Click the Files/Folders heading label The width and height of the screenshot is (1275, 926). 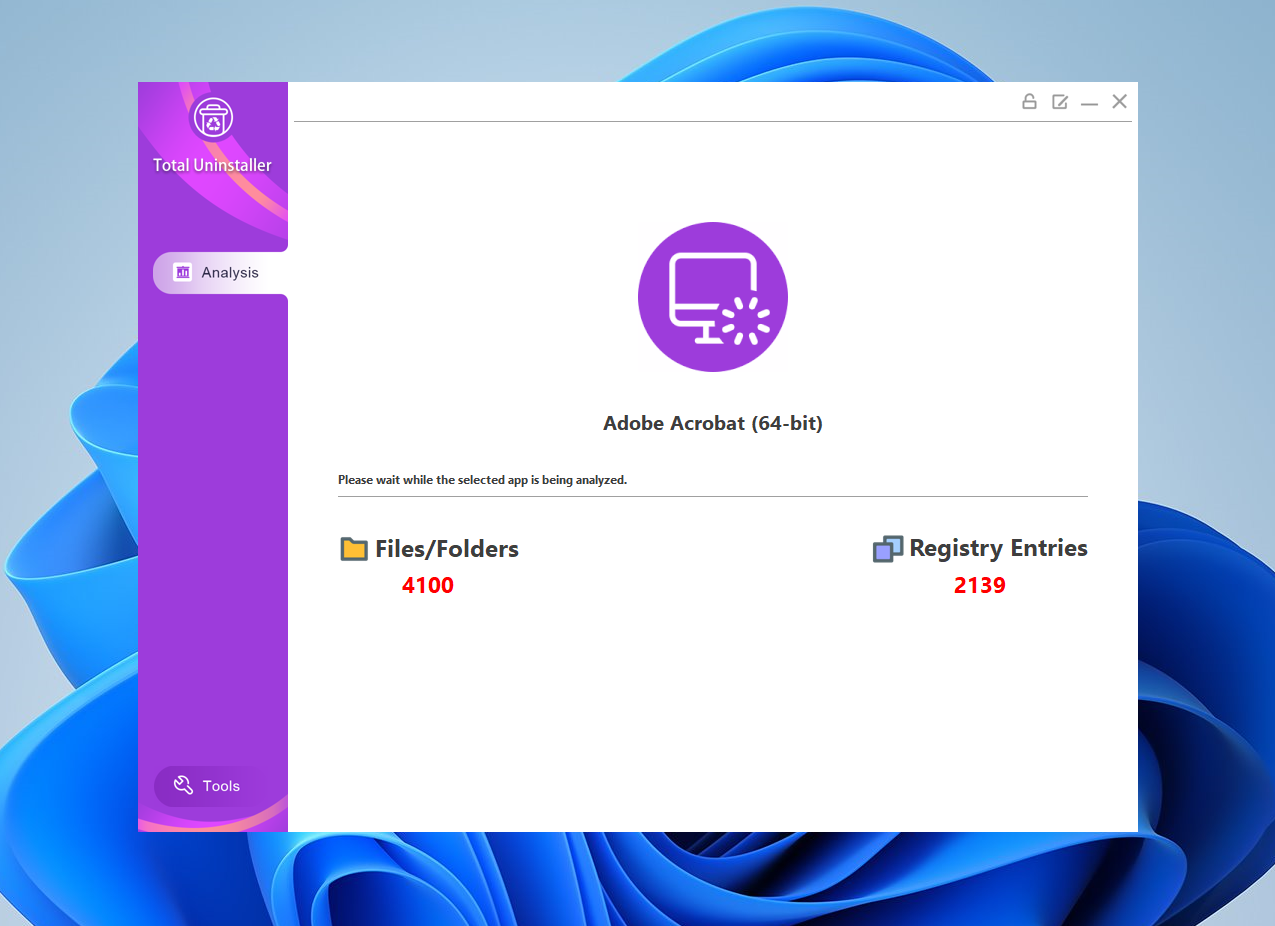tap(446, 548)
